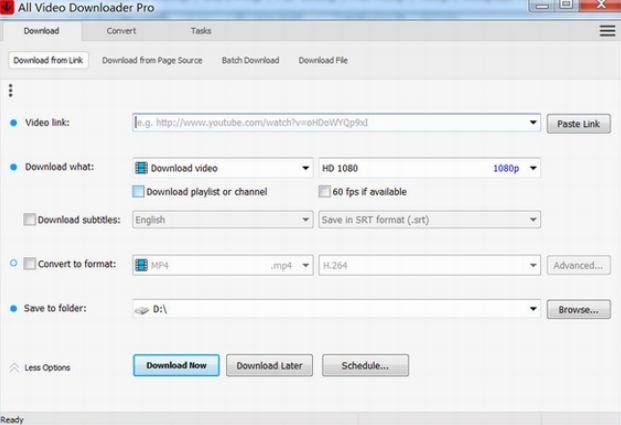Click the film icon beside MP4 format
This screenshot has height=425, width=621.
(141, 265)
